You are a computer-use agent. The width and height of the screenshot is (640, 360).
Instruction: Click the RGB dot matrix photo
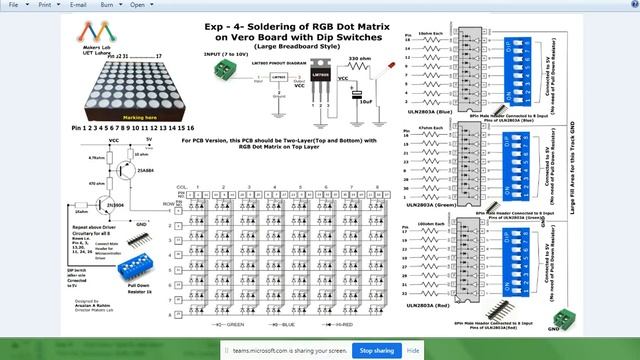(135, 91)
